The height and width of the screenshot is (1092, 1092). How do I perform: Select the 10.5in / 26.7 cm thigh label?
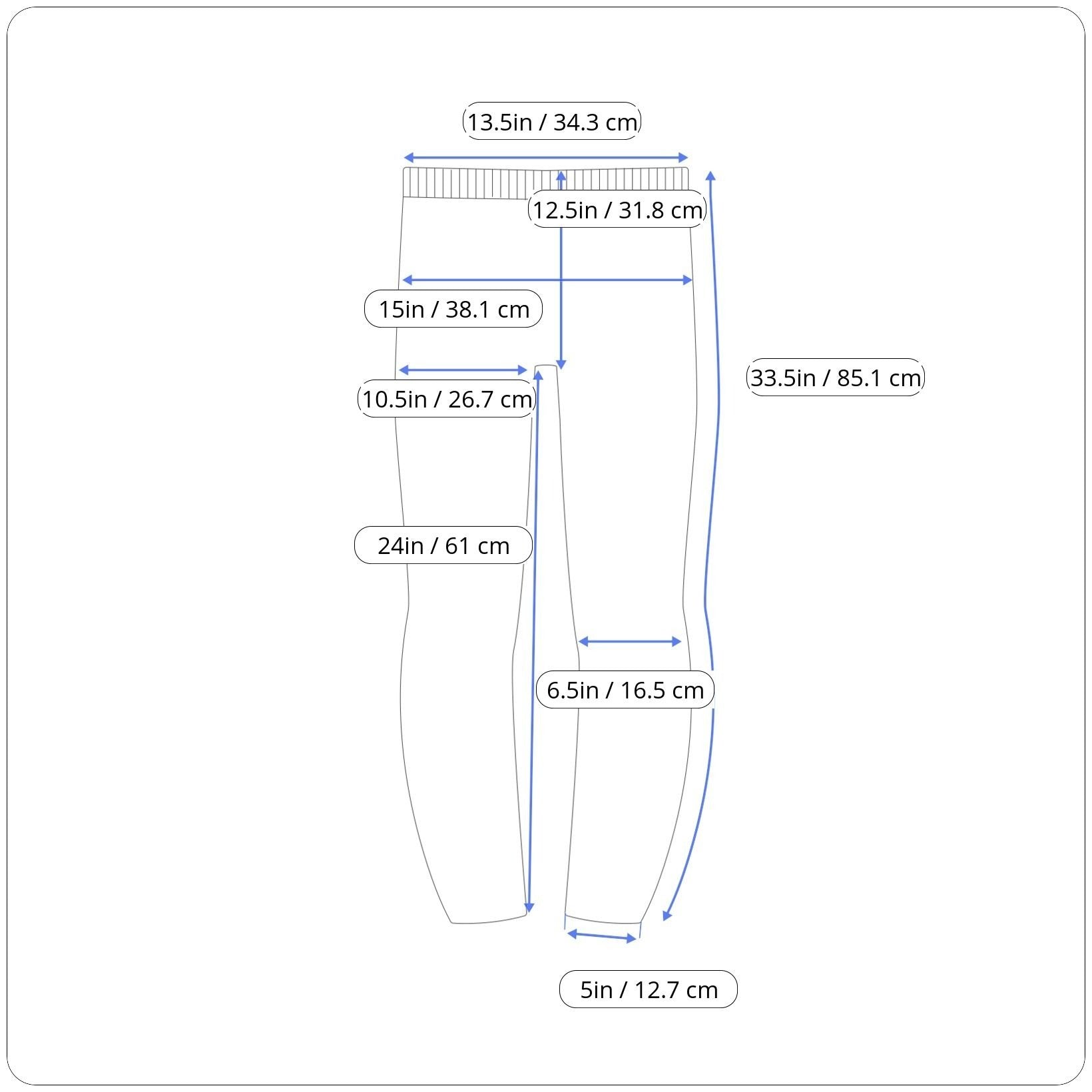coord(447,399)
